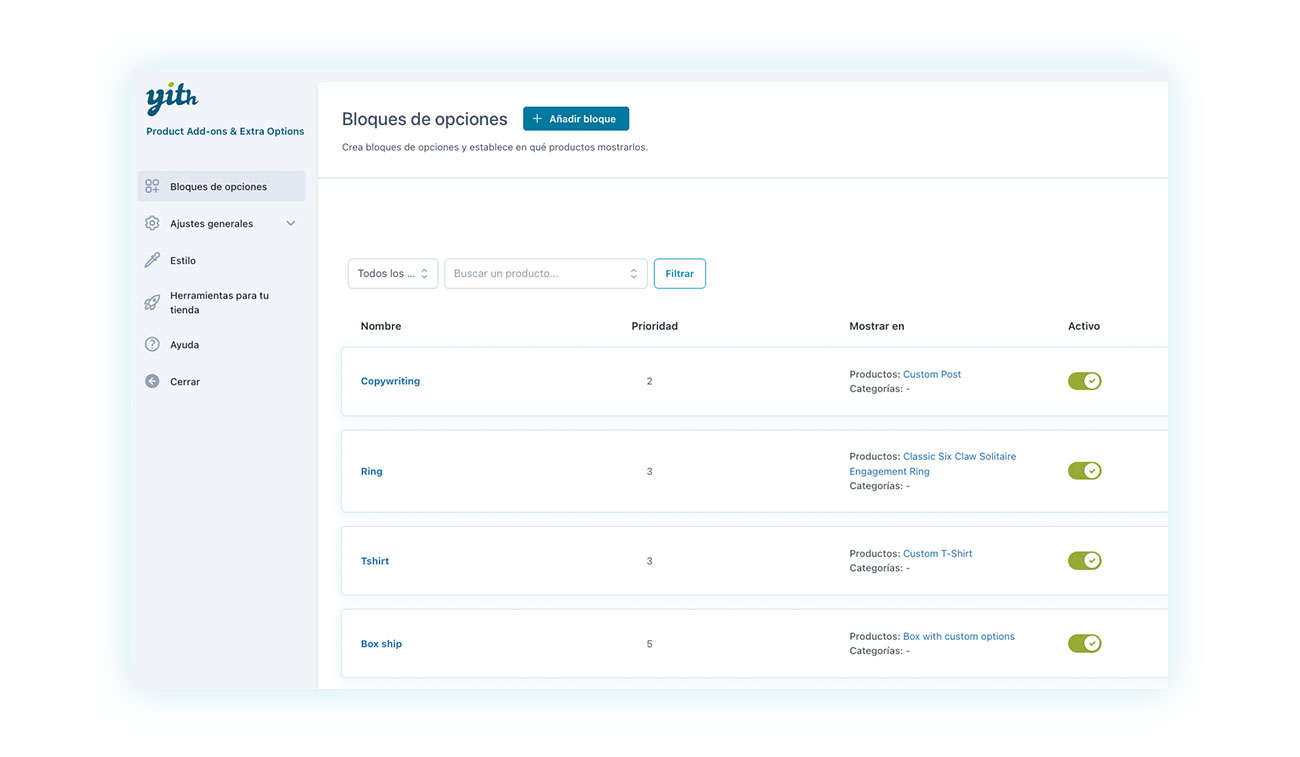This screenshot has width=1300, height=757.
Task: Disable the Copywriting block toggle
Action: 1084,381
